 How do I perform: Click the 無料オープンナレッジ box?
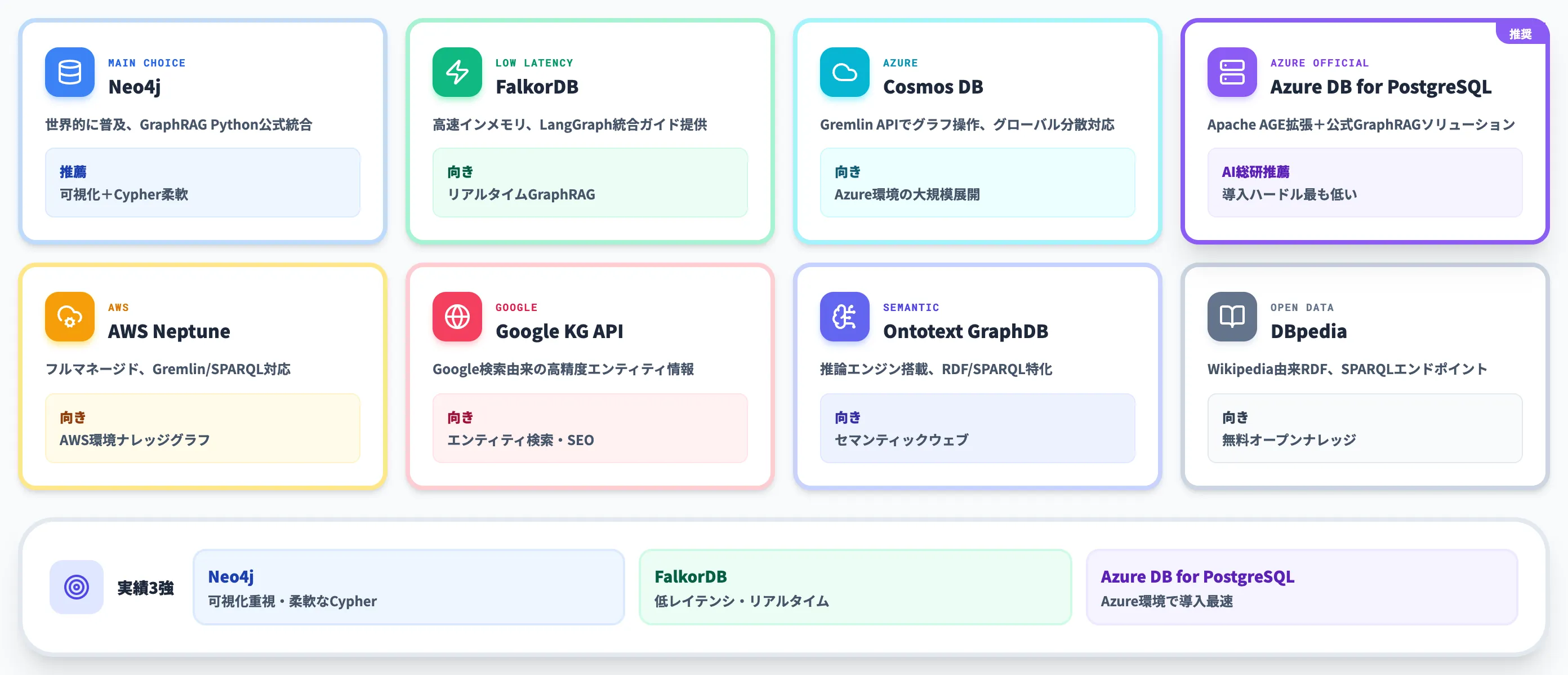tap(1365, 428)
